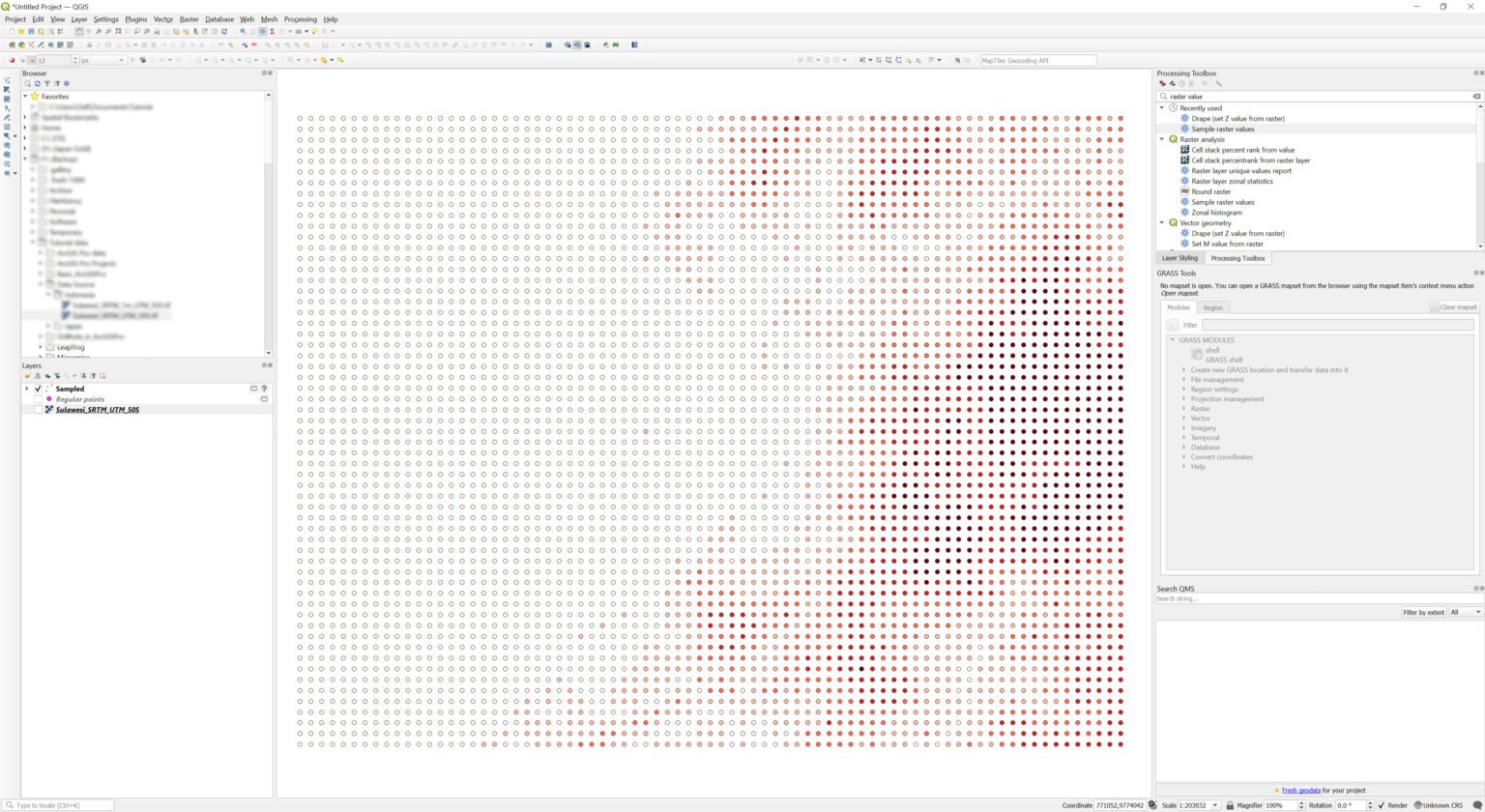Open the Processing Toolbox options wrench

click(1217, 83)
